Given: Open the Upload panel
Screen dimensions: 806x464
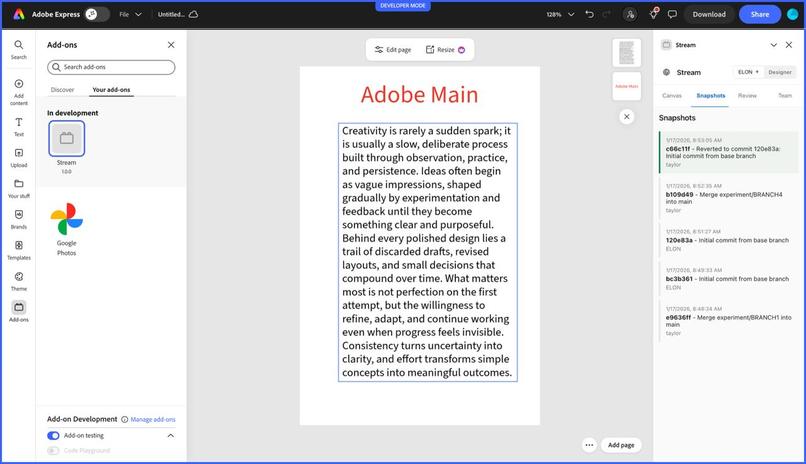Looking at the screenshot, I should click(19, 158).
